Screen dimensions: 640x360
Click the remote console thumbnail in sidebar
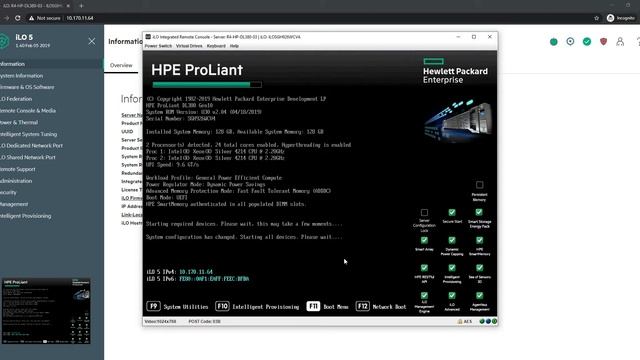(46, 311)
